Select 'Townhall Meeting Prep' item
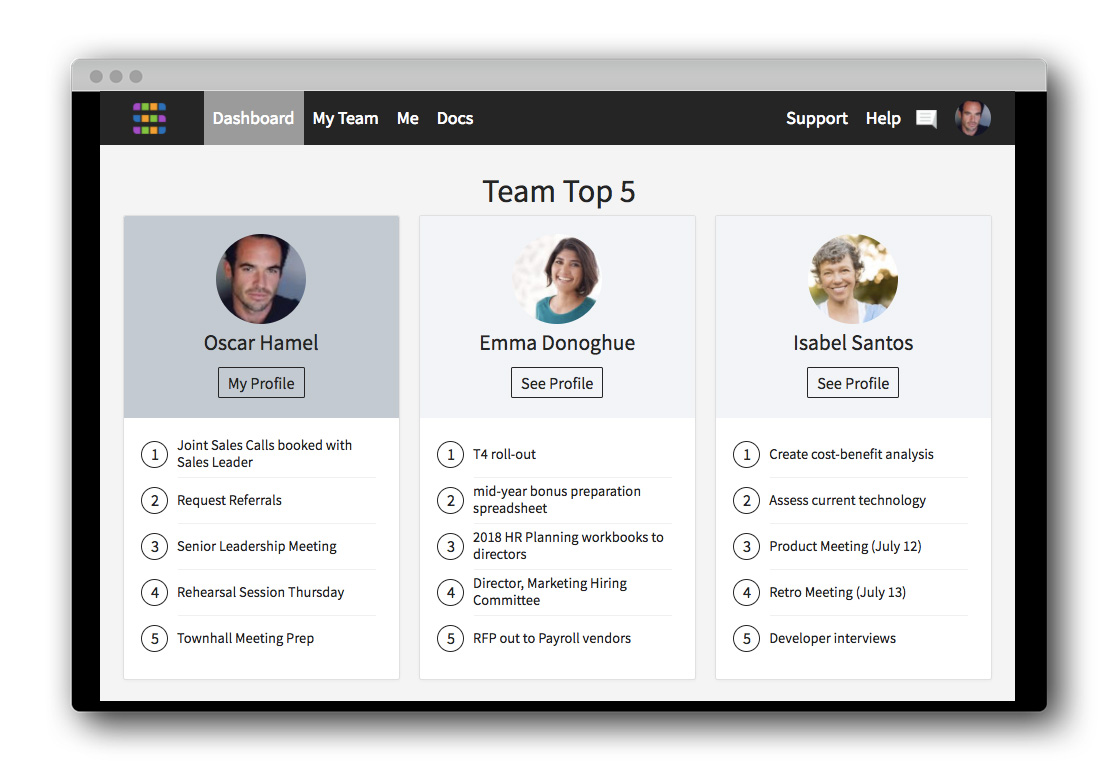Screen dimensions: 1116x761 click(246, 639)
